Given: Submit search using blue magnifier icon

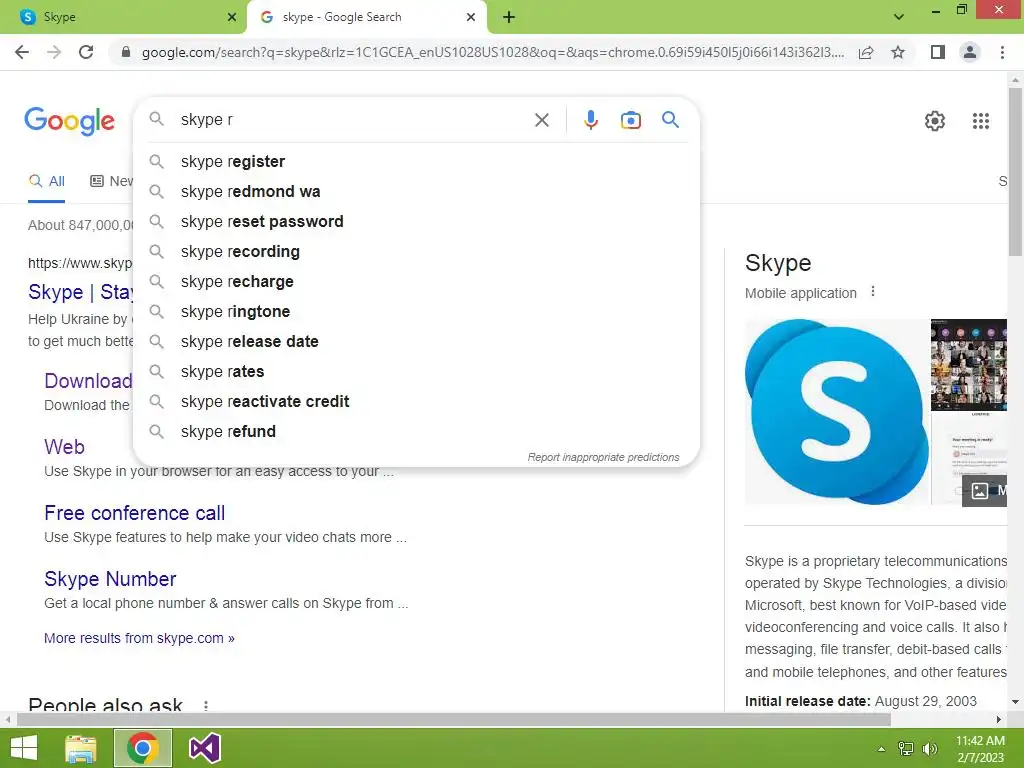Looking at the screenshot, I should 670,120.
